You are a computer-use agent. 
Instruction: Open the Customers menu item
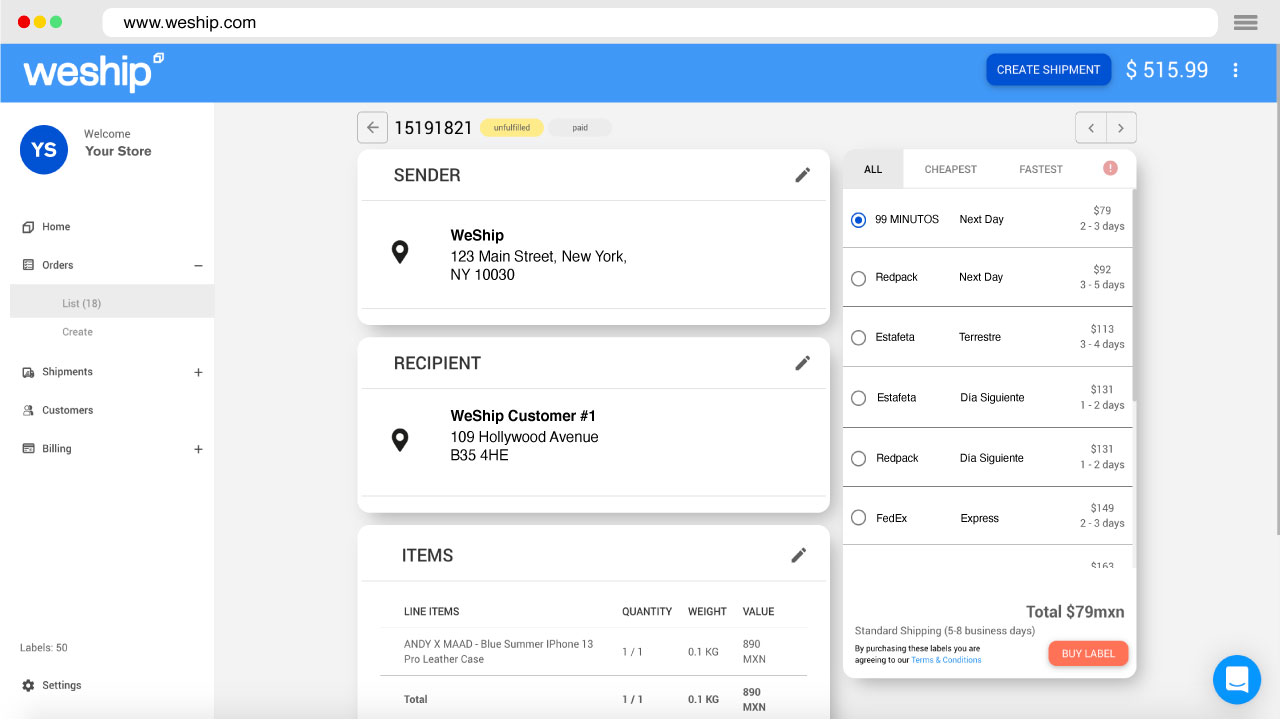click(67, 411)
